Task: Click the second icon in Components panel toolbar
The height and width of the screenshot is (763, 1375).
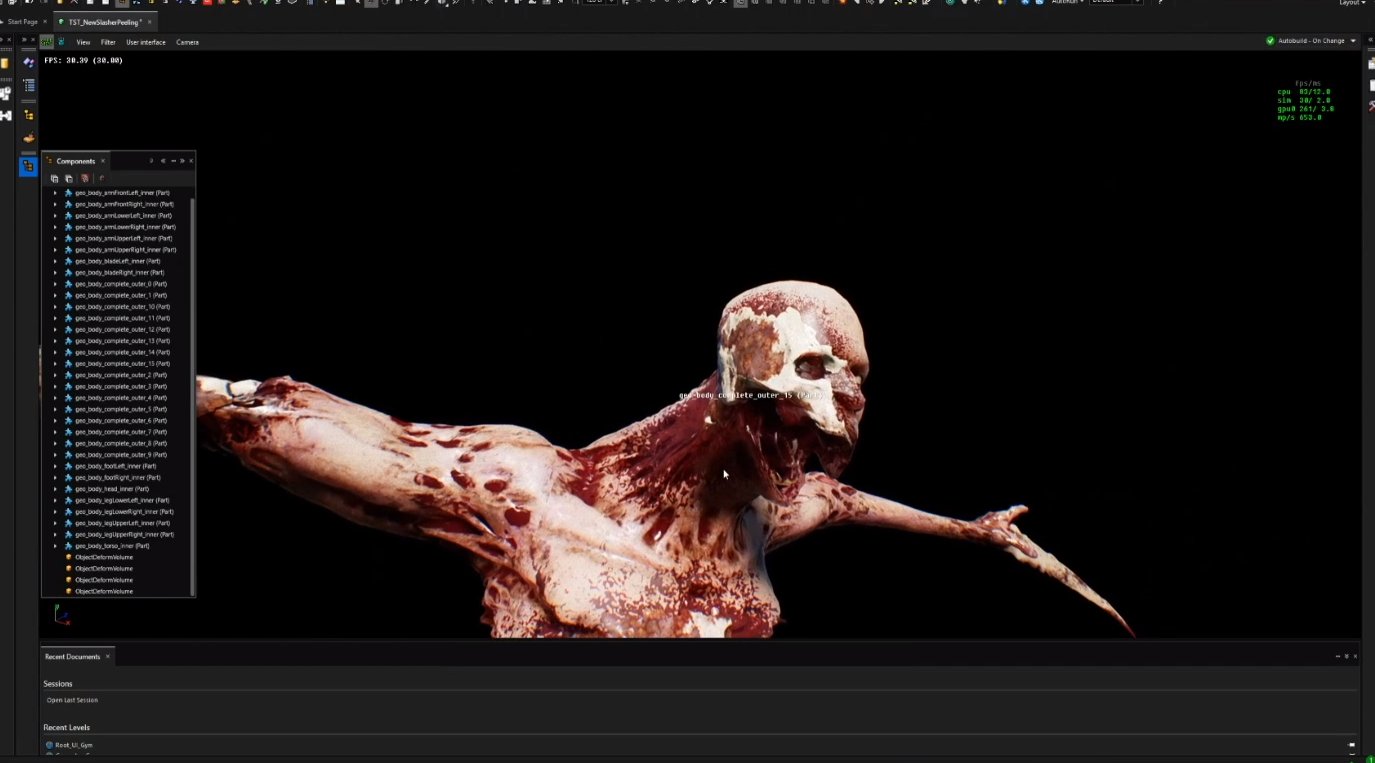Action: tap(69, 178)
